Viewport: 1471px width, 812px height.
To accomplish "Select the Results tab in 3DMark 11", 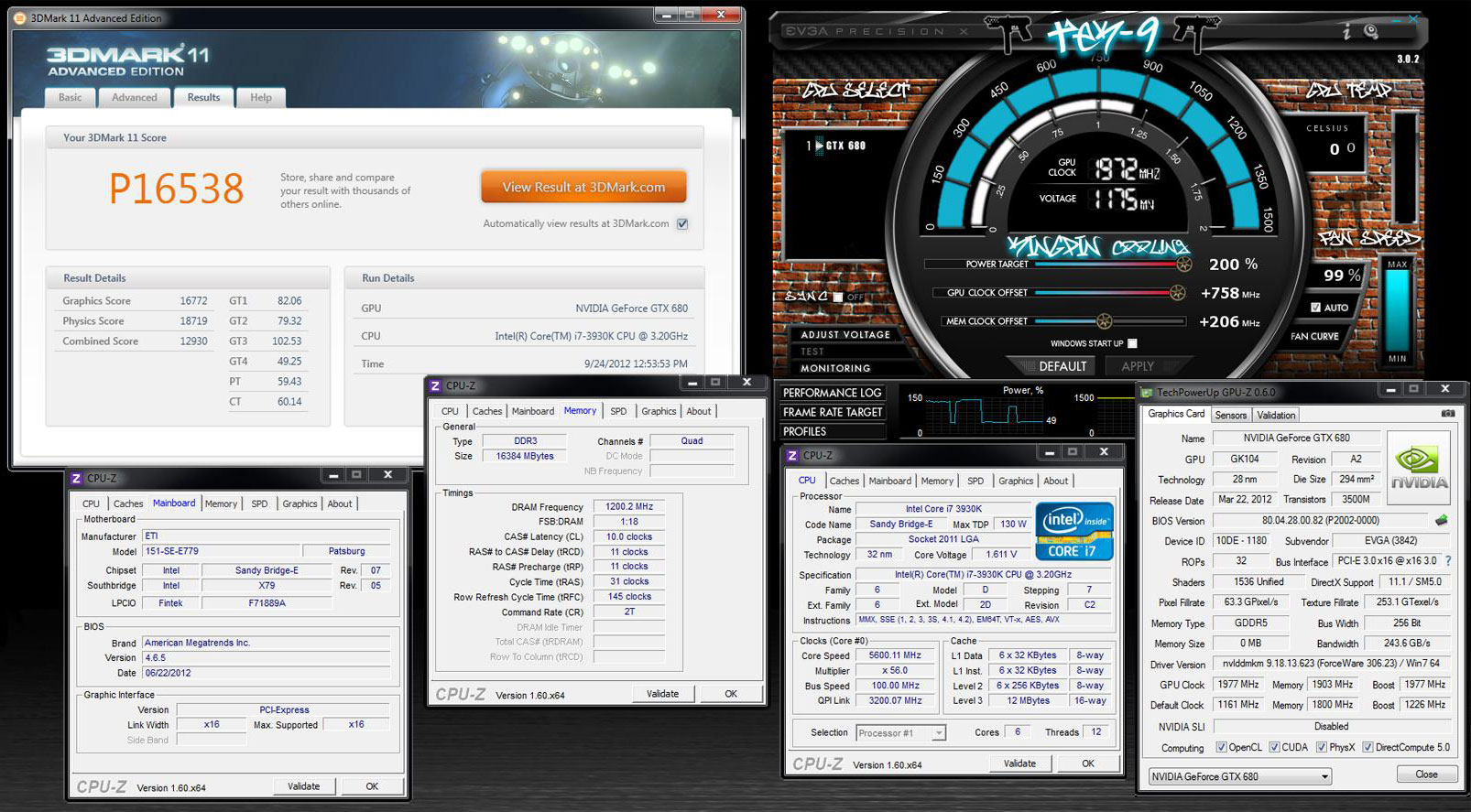I will click(x=203, y=97).
